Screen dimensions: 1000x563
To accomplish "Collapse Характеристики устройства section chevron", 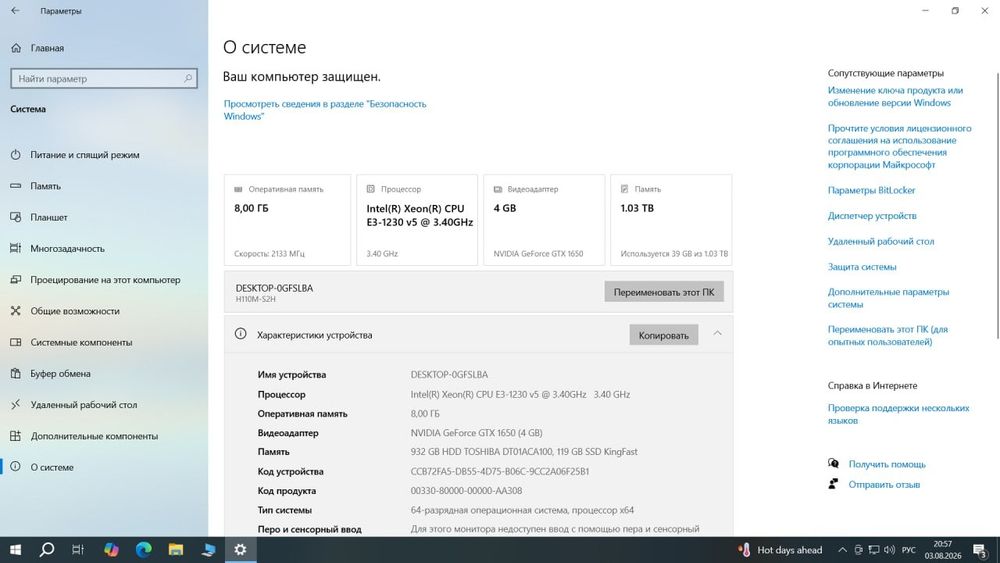I will pyautogui.click(x=717, y=333).
